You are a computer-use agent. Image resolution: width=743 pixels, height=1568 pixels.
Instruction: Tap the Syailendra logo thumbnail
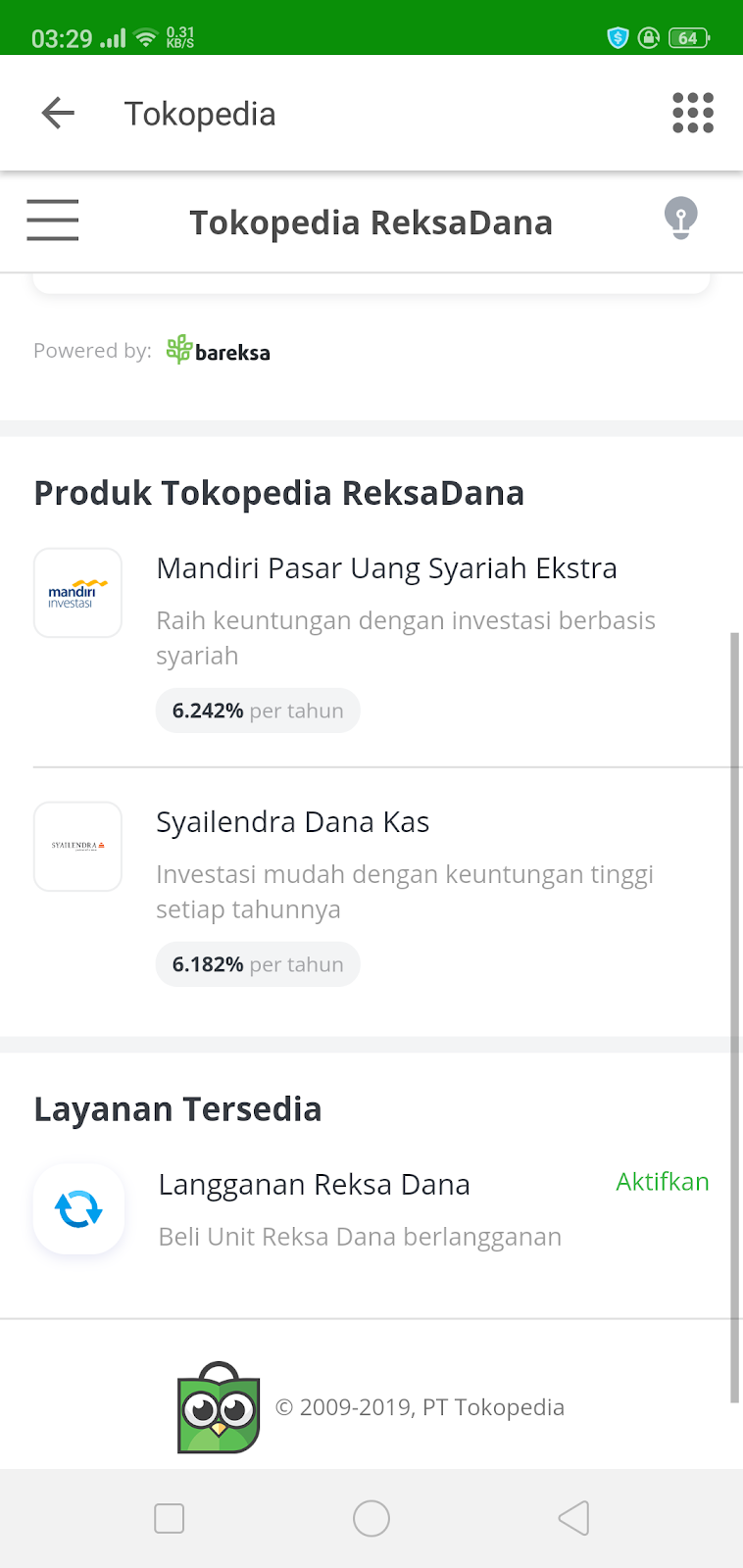point(77,847)
